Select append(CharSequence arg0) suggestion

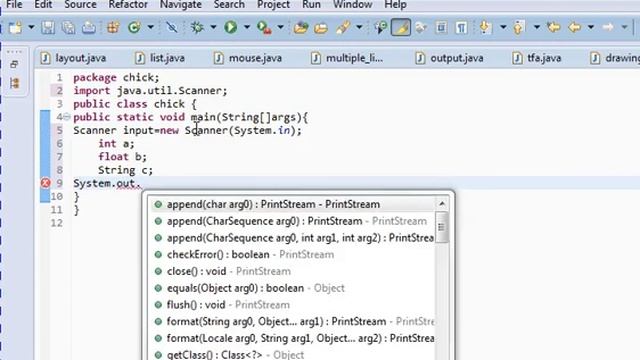(x=293, y=221)
